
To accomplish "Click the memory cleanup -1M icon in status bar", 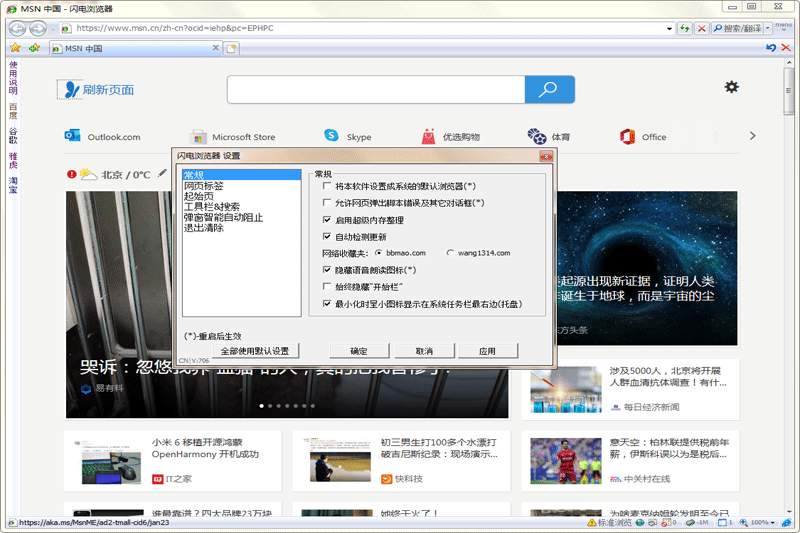I will (697, 523).
